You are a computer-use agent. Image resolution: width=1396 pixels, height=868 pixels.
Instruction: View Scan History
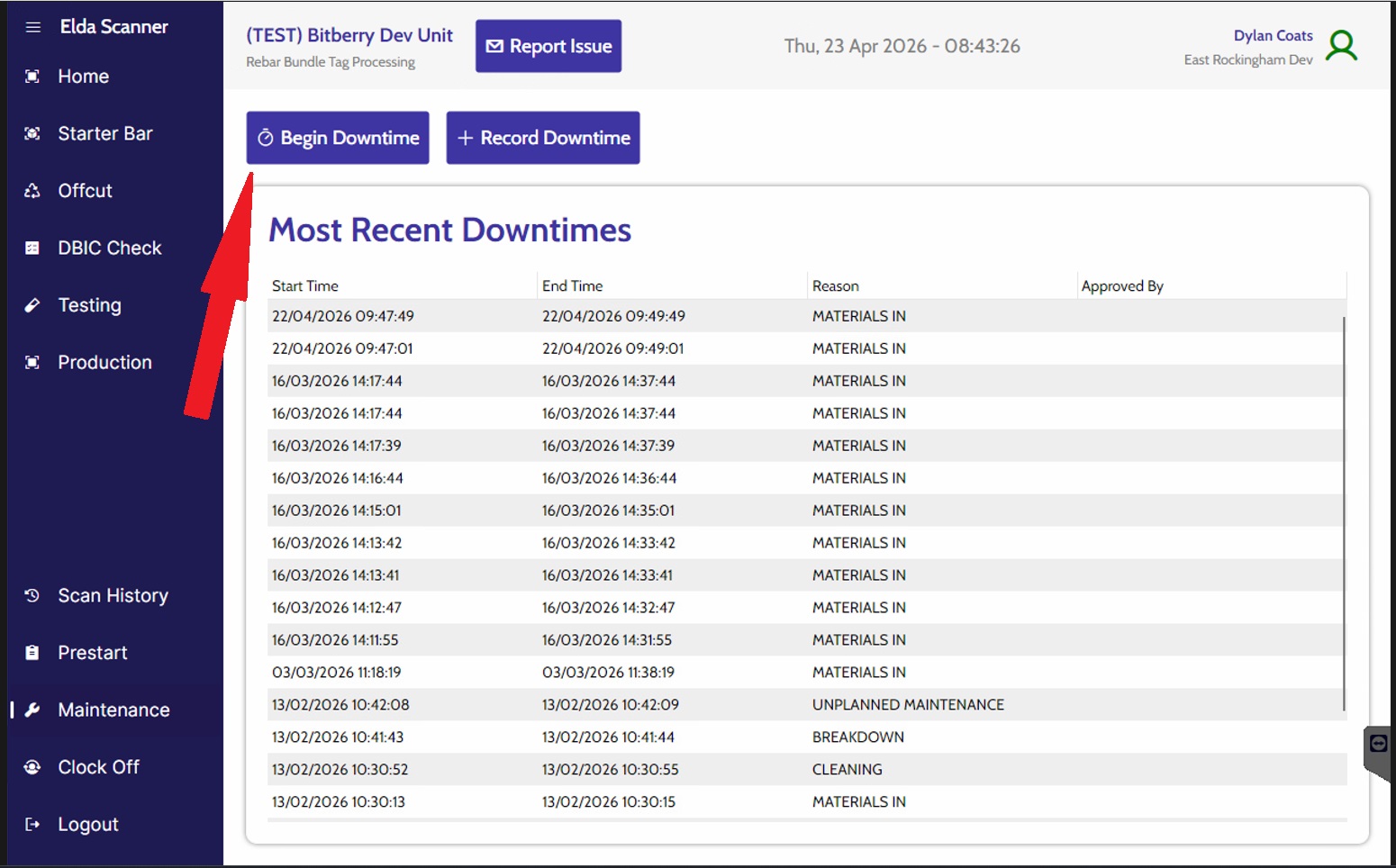[x=113, y=595]
